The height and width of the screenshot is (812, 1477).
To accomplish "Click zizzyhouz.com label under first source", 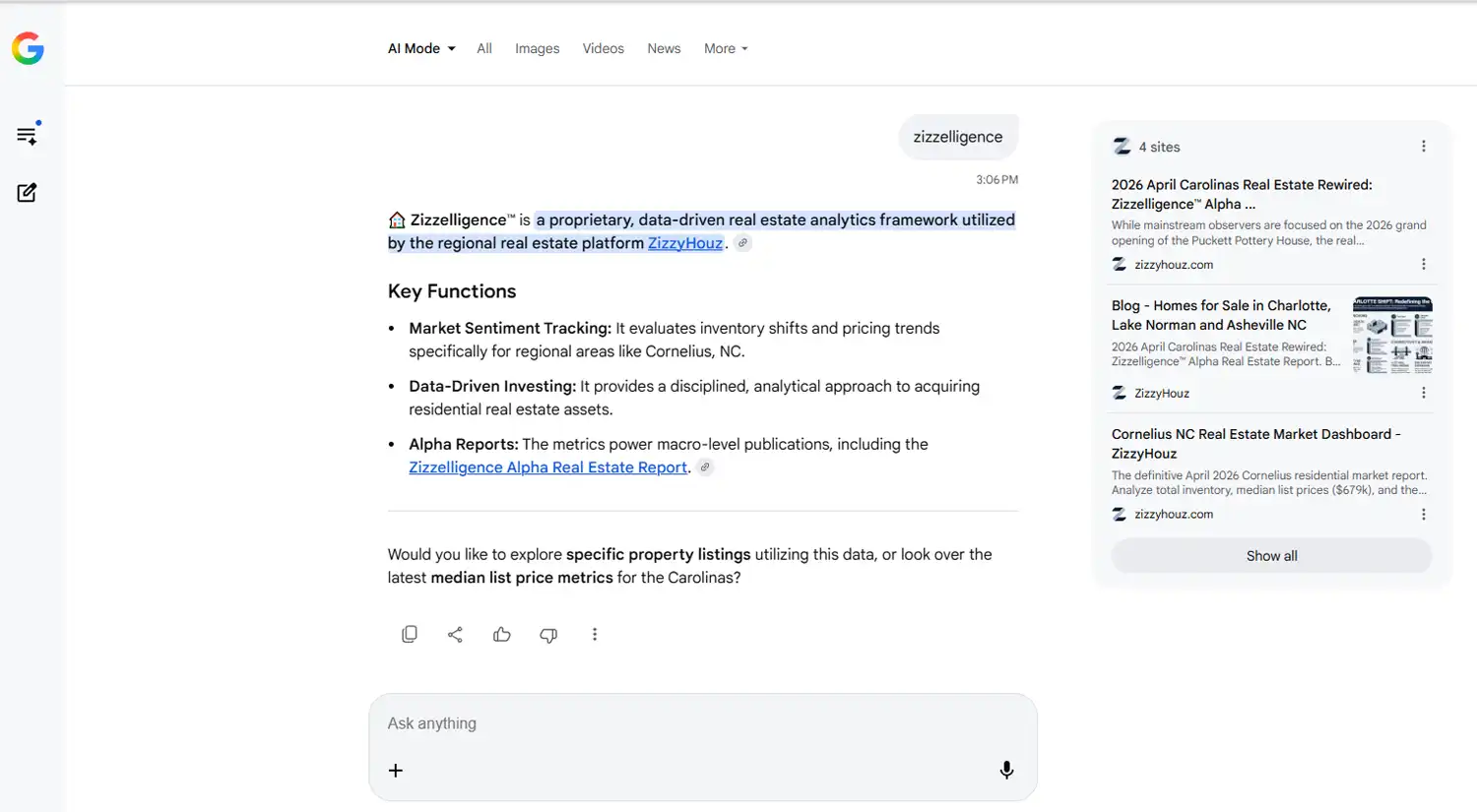I will pos(1174,265).
